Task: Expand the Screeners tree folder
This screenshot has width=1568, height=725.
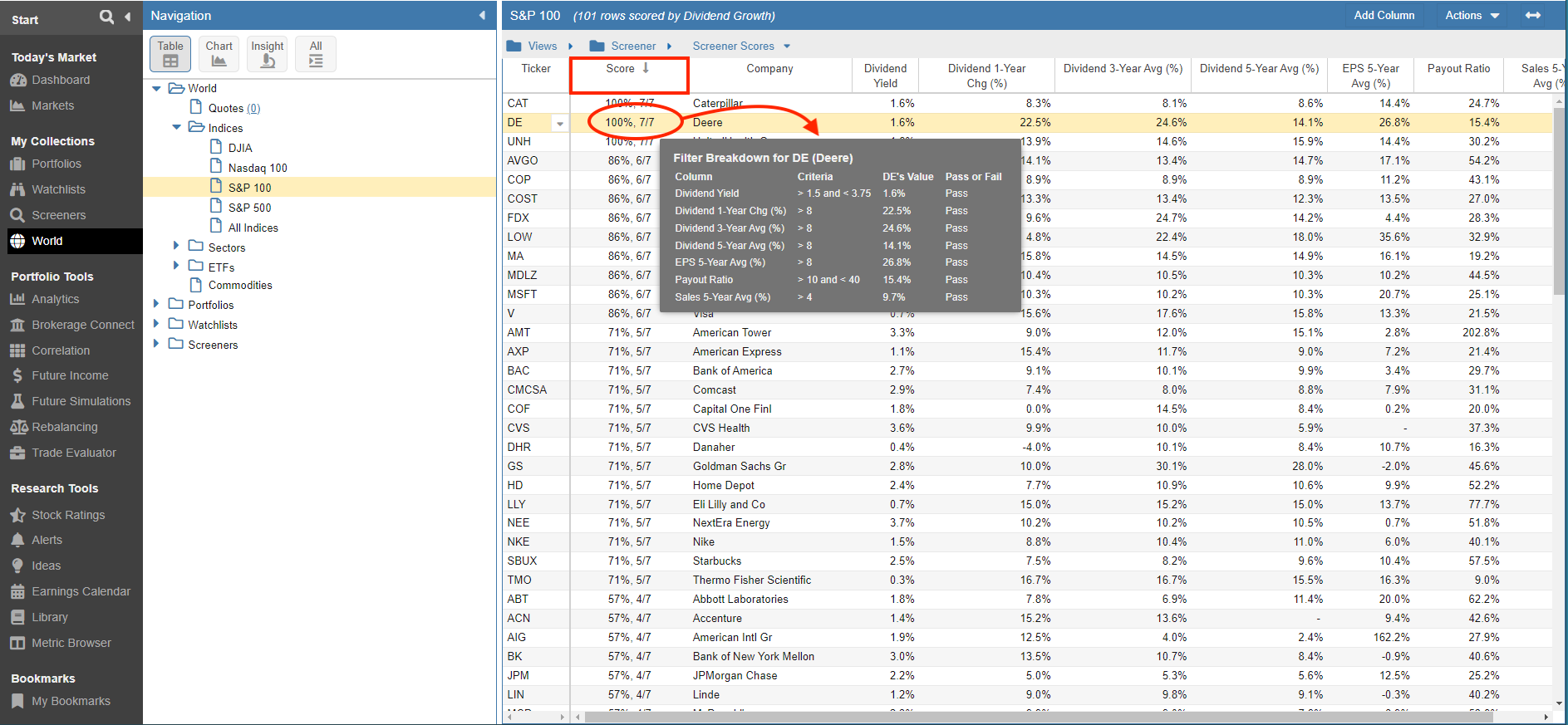Action: click(156, 343)
